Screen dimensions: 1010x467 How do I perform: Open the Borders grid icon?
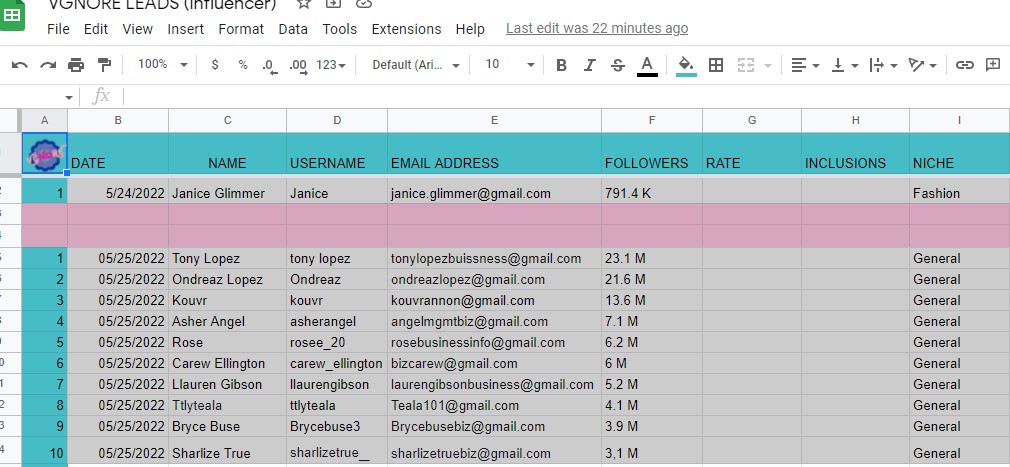[x=716, y=65]
